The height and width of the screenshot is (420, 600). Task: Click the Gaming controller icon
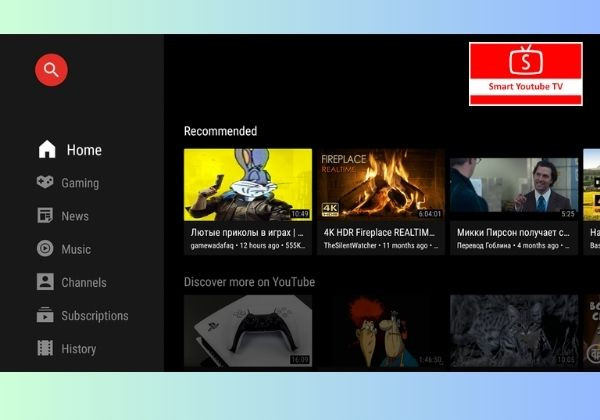45,182
